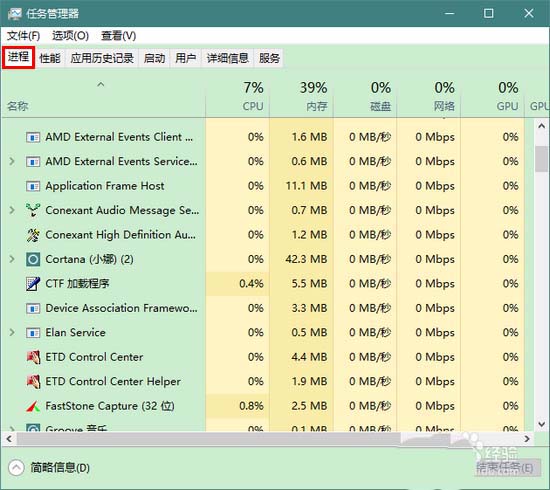The image size is (550, 490).
Task: Switch to the 用户 tab
Action: (186, 58)
